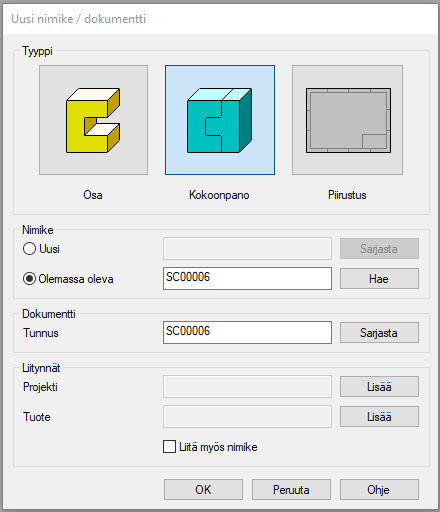440x512 pixels.
Task: Enable the Liitä myös nimike checkbox
Action: 169,447
